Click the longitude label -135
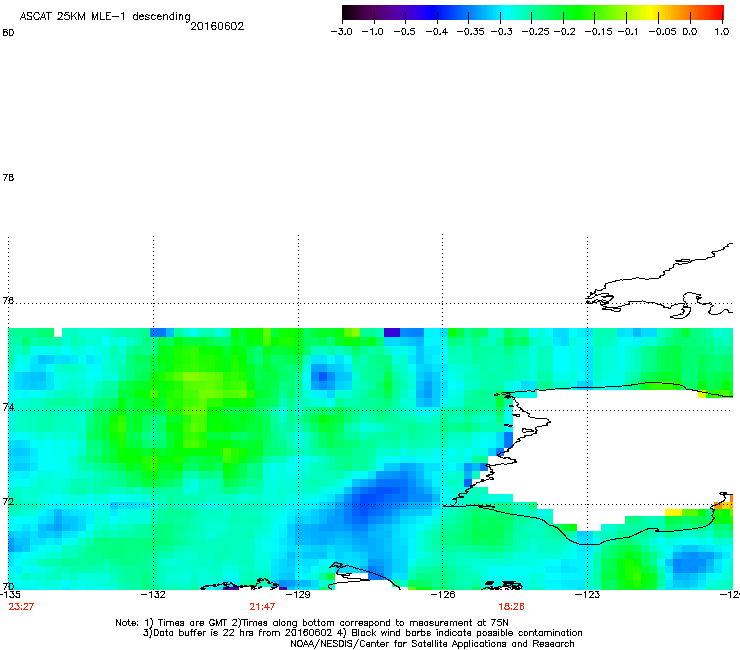740x650 pixels. pyautogui.click(x=10, y=594)
